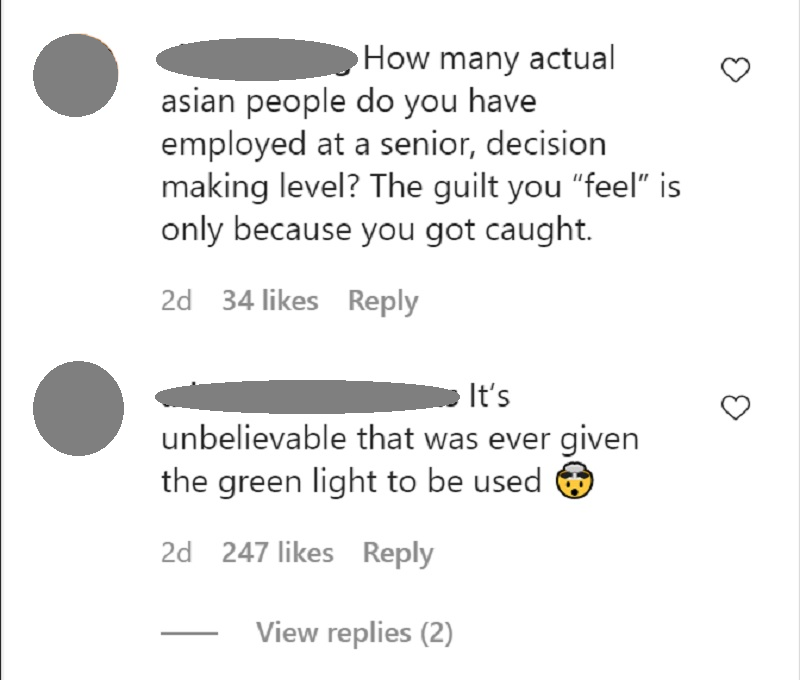Reply to the comment with 247 likes
This screenshot has height=680, width=800.
398,553
